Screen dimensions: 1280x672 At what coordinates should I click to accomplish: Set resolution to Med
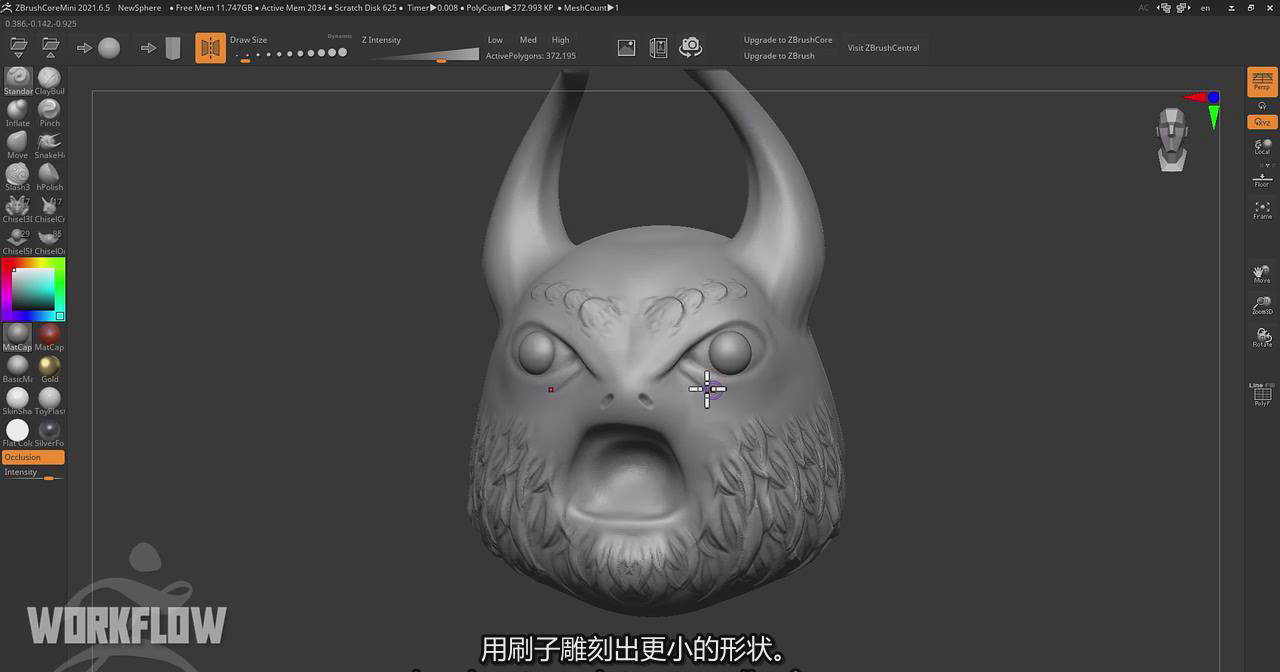[528, 40]
